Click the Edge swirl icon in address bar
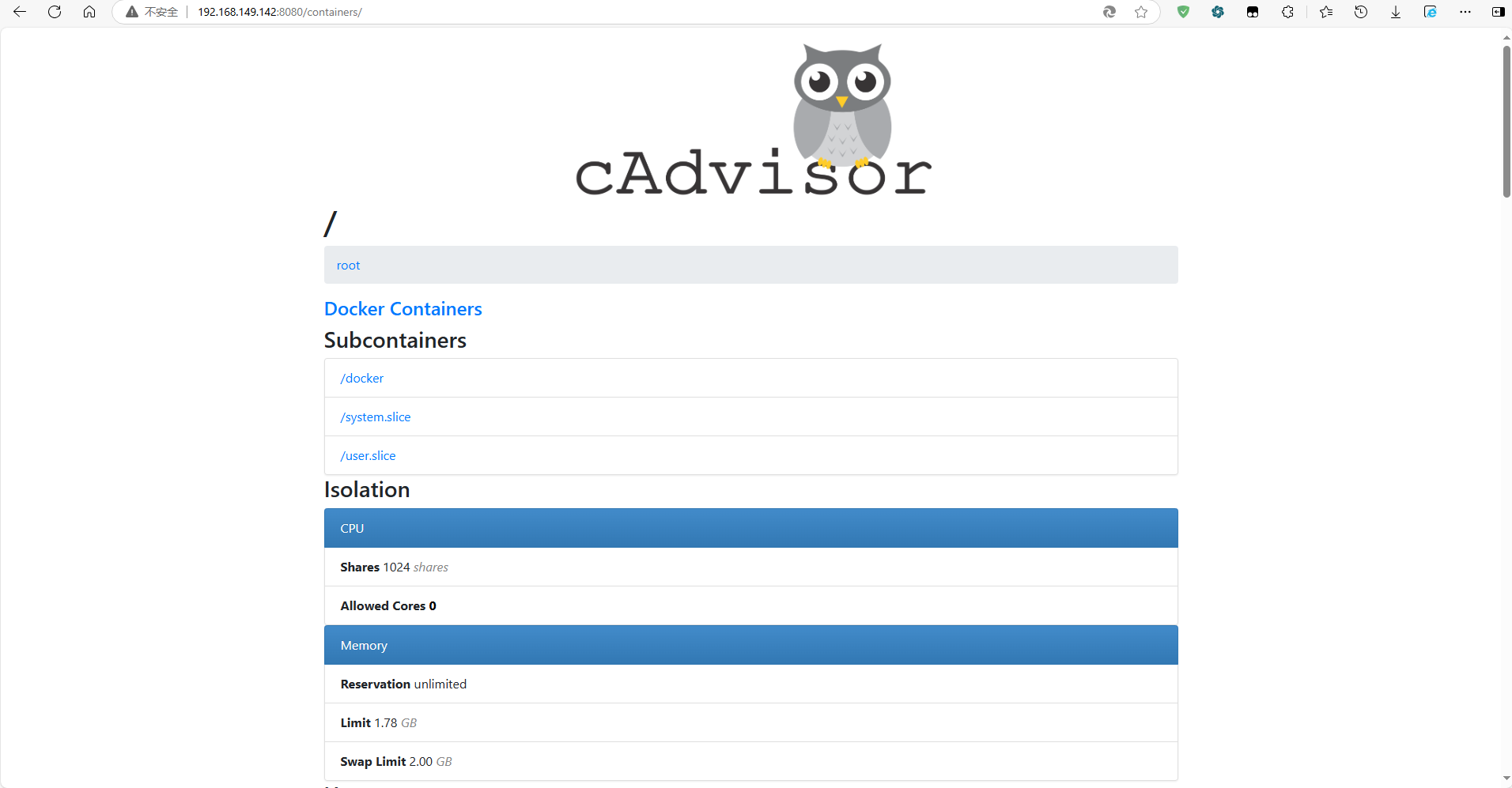 [1109, 12]
